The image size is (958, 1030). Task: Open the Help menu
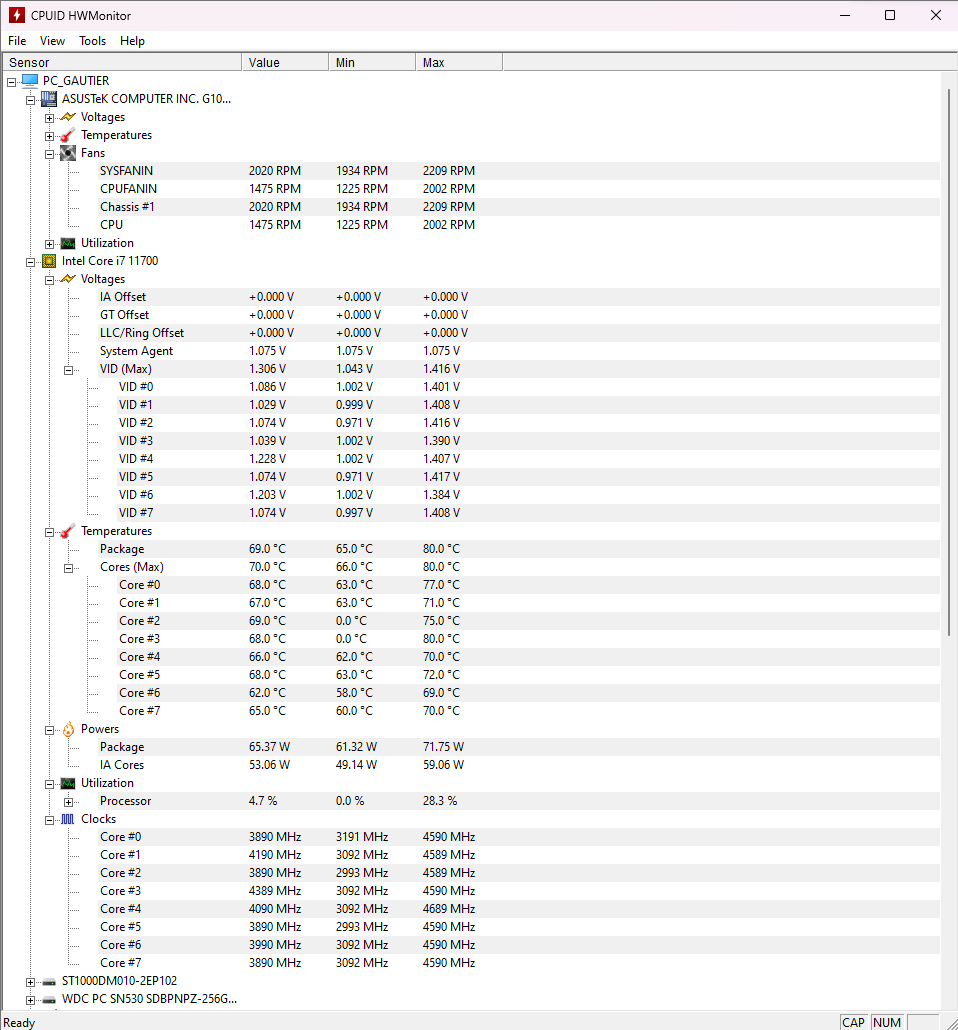coord(132,41)
